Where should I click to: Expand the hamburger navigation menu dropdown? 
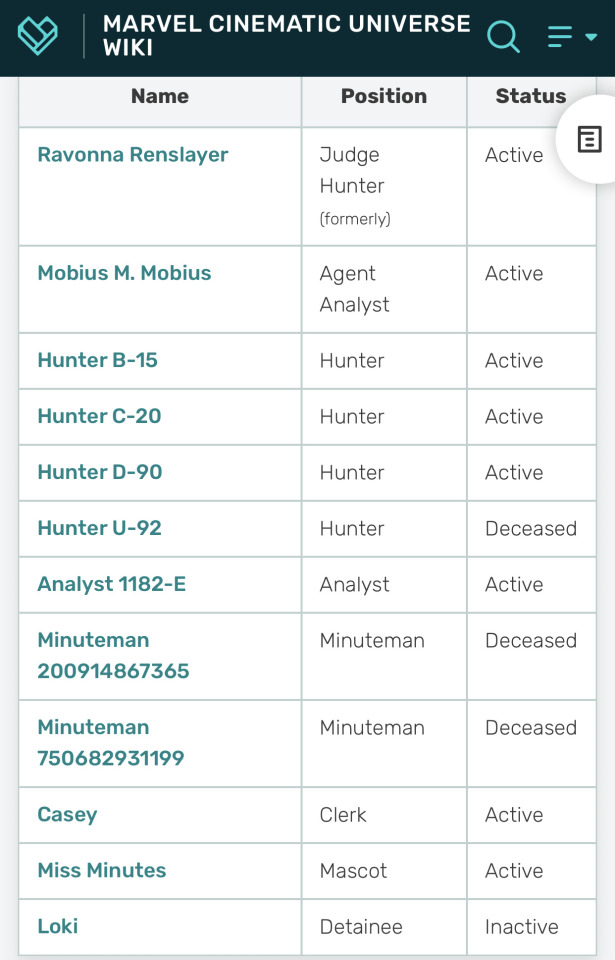pos(572,37)
